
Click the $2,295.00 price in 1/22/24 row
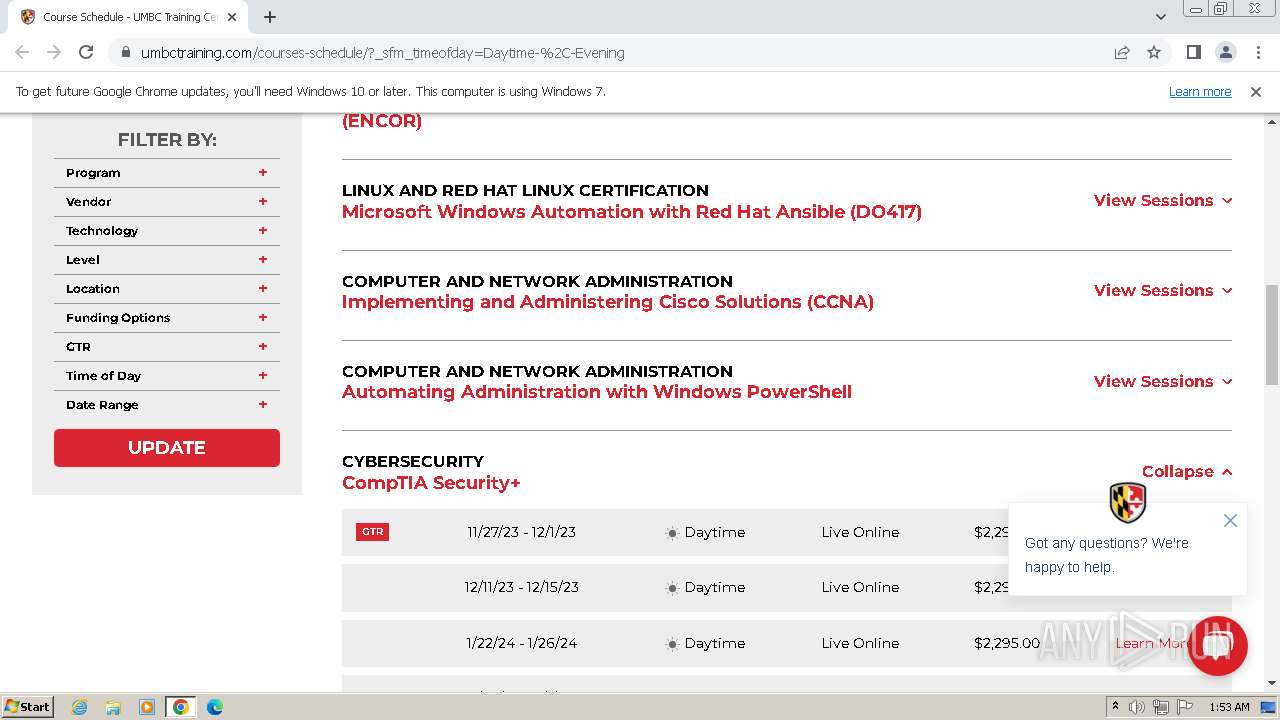[x=1007, y=643]
